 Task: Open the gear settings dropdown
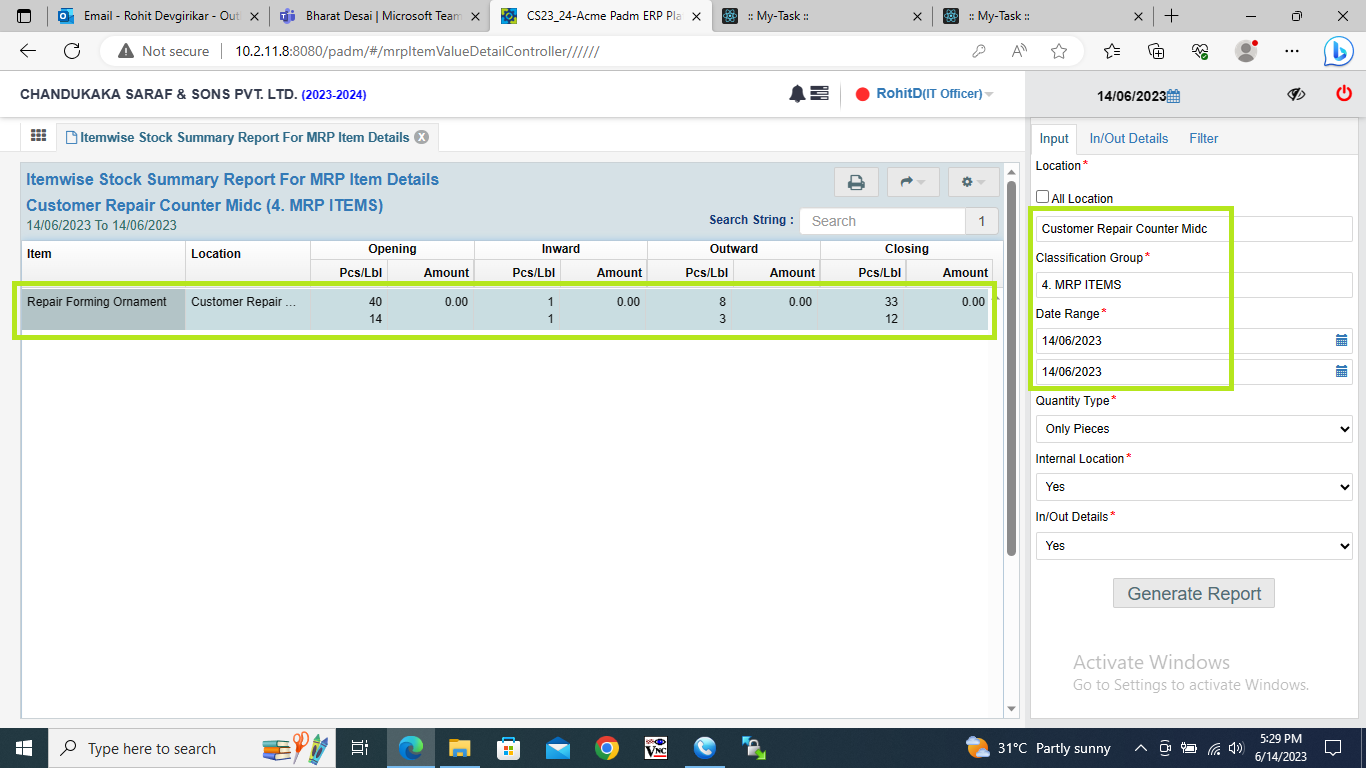click(973, 182)
